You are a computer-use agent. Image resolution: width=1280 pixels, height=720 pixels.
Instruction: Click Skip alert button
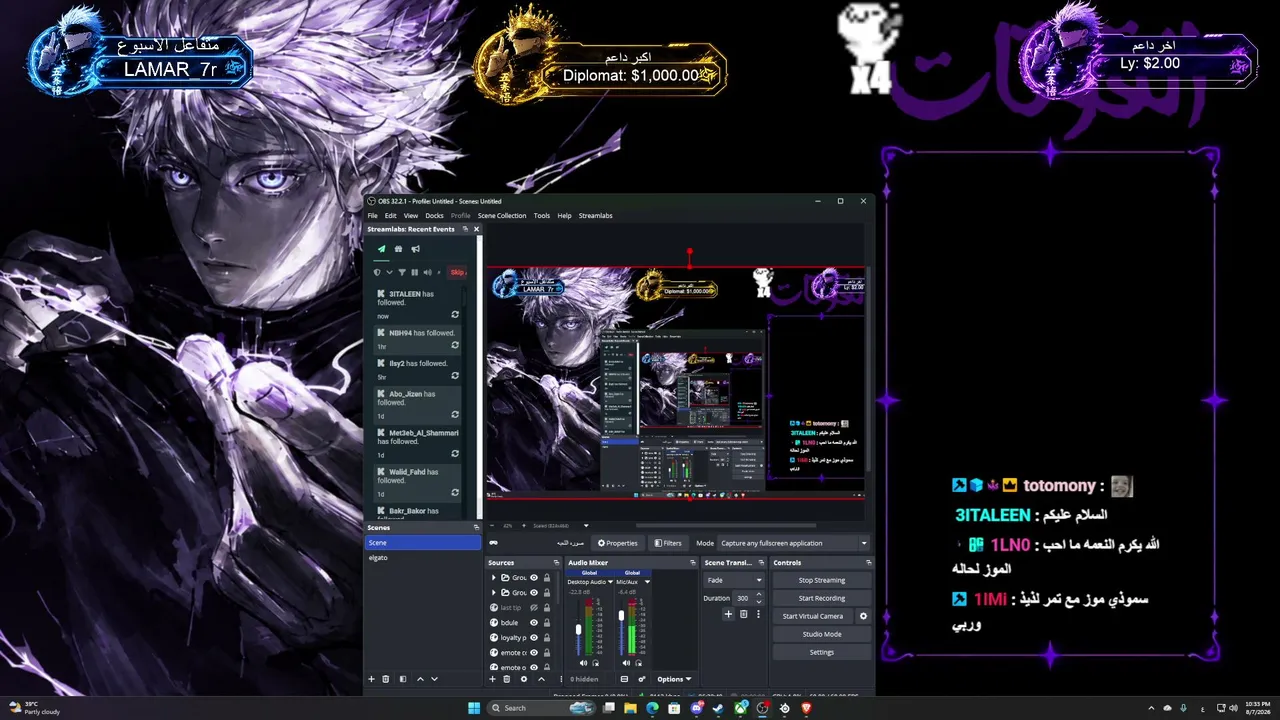click(x=457, y=272)
